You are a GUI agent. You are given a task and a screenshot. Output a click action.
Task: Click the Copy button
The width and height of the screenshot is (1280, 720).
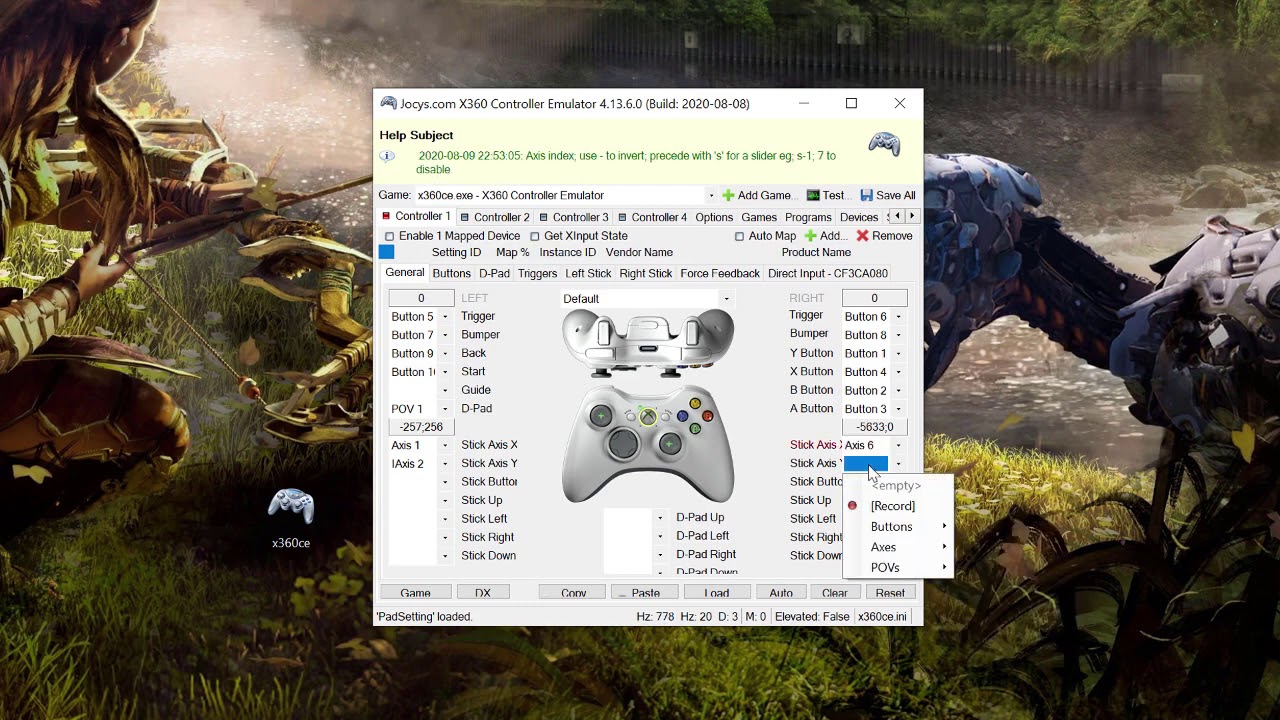click(x=573, y=593)
